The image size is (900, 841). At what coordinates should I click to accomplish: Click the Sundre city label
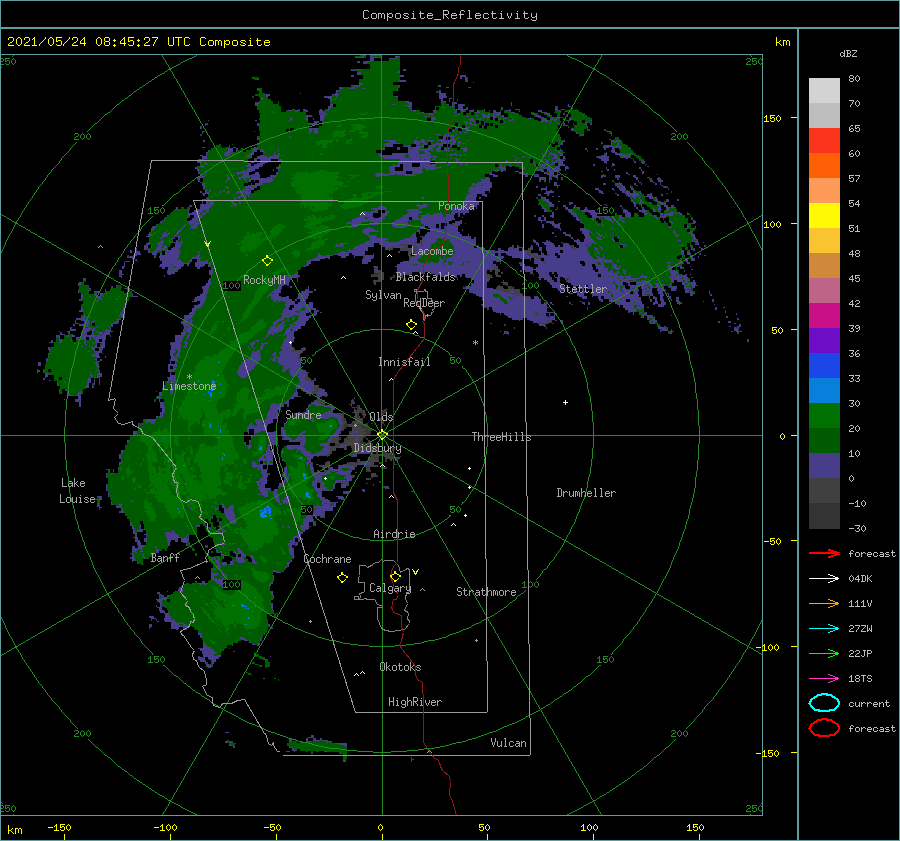pos(303,414)
